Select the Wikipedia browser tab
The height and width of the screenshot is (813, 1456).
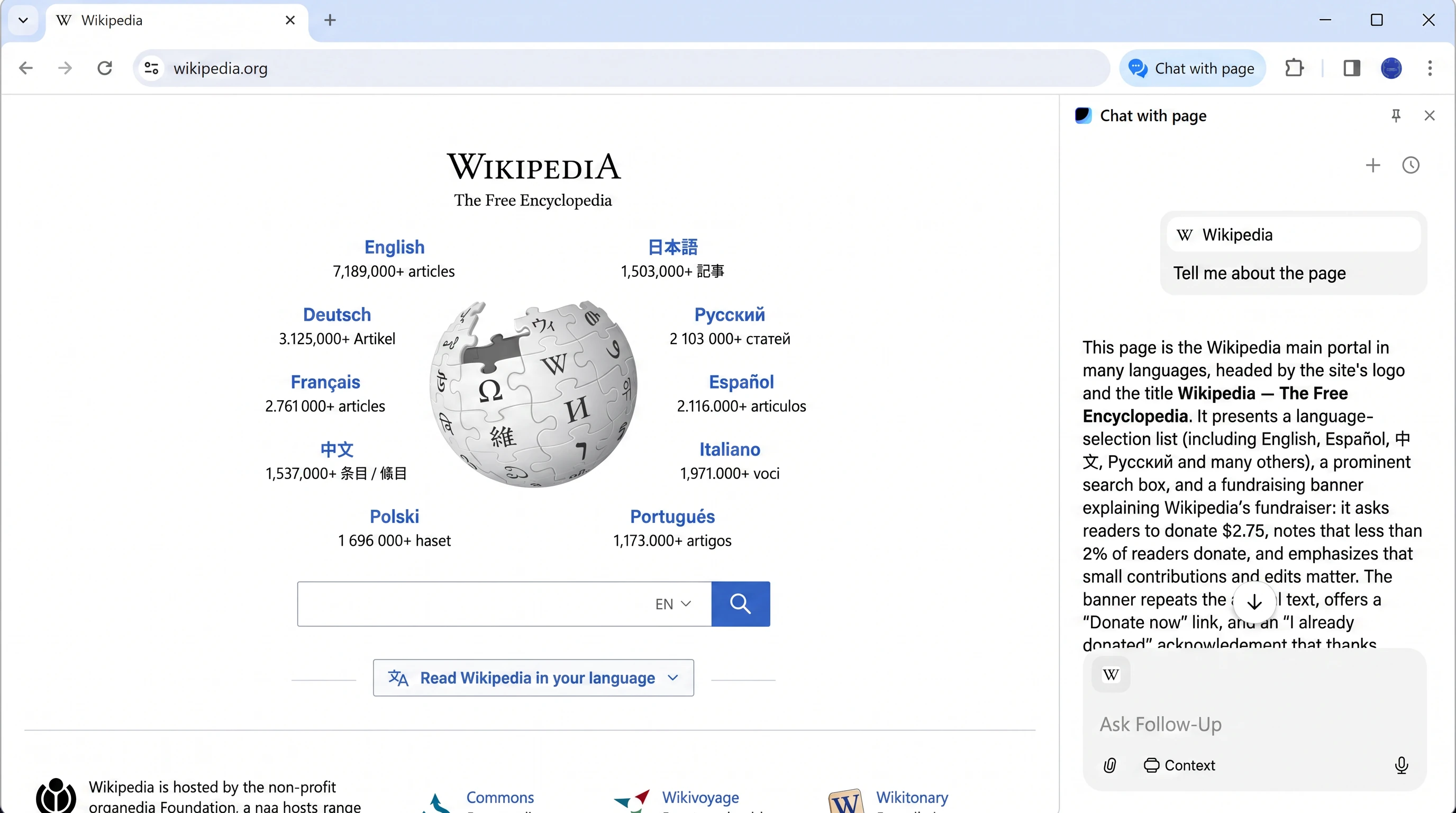click(176, 21)
